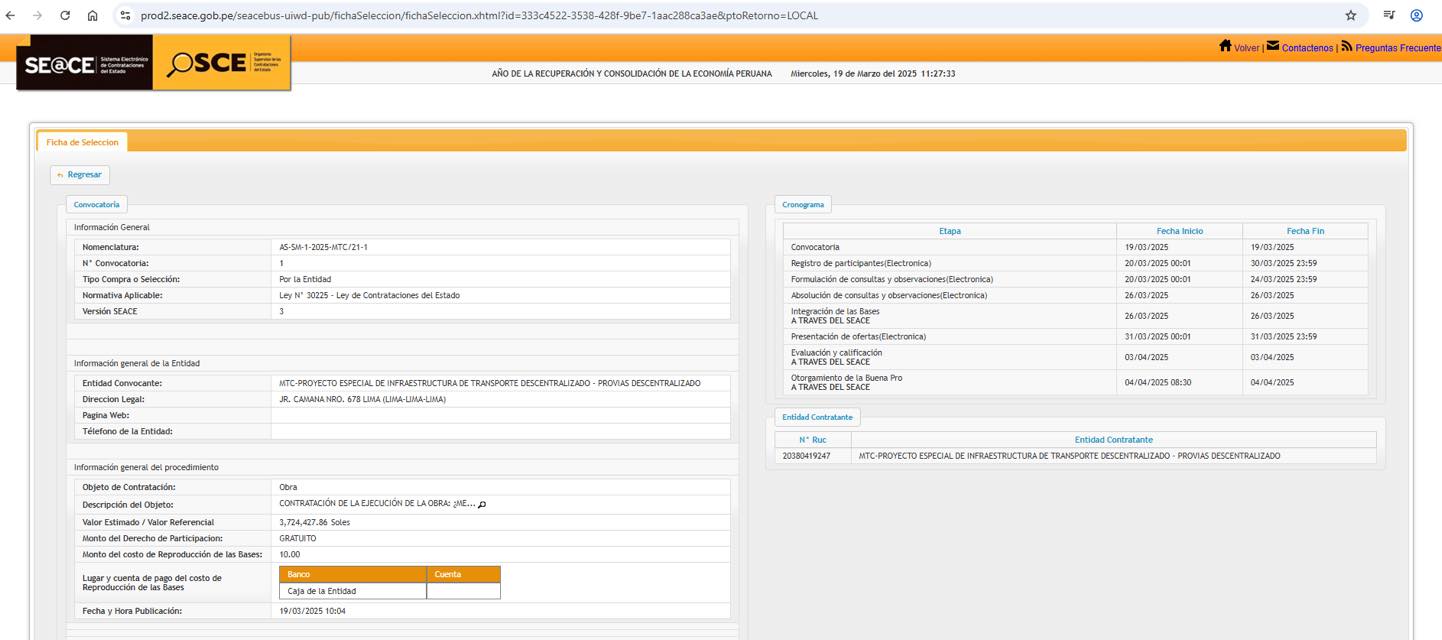Click the Entidad Contratante section label
This screenshot has height=640, width=1442.
tap(817, 417)
